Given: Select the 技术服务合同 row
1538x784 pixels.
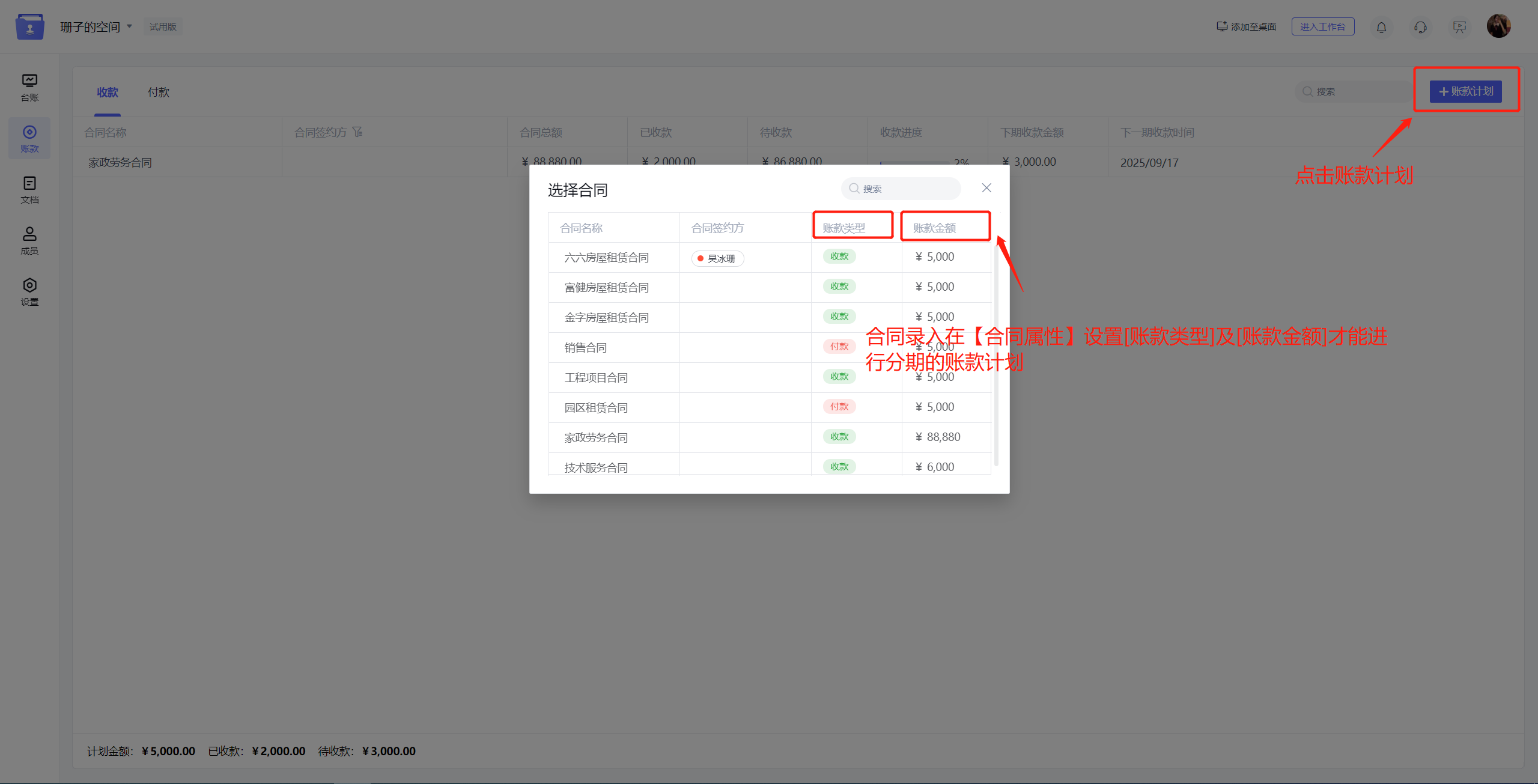Looking at the screenshot, I should (x=770, y=464).
